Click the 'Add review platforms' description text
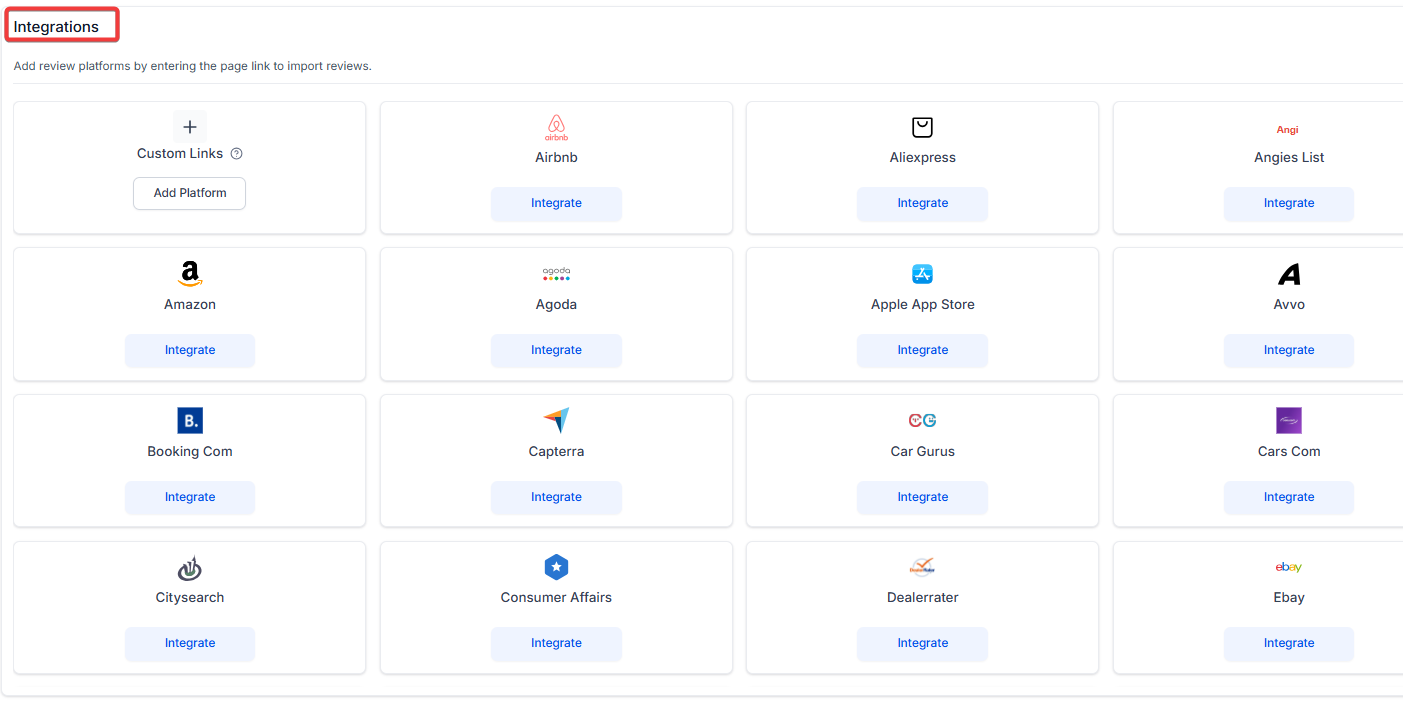The image size is (1403, 721). 193,66
